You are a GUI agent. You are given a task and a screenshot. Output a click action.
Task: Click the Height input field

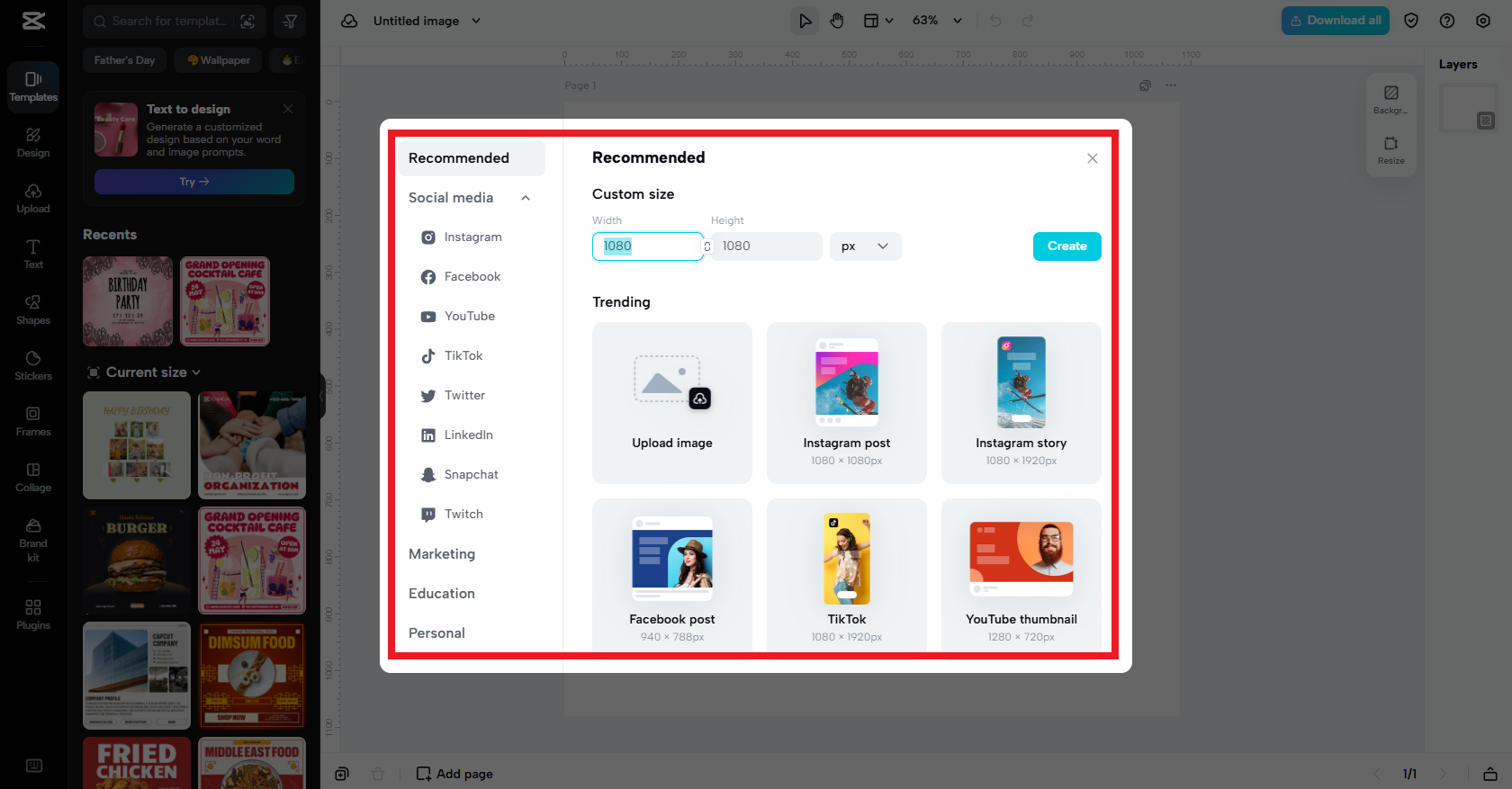click(x=767, y=247)
